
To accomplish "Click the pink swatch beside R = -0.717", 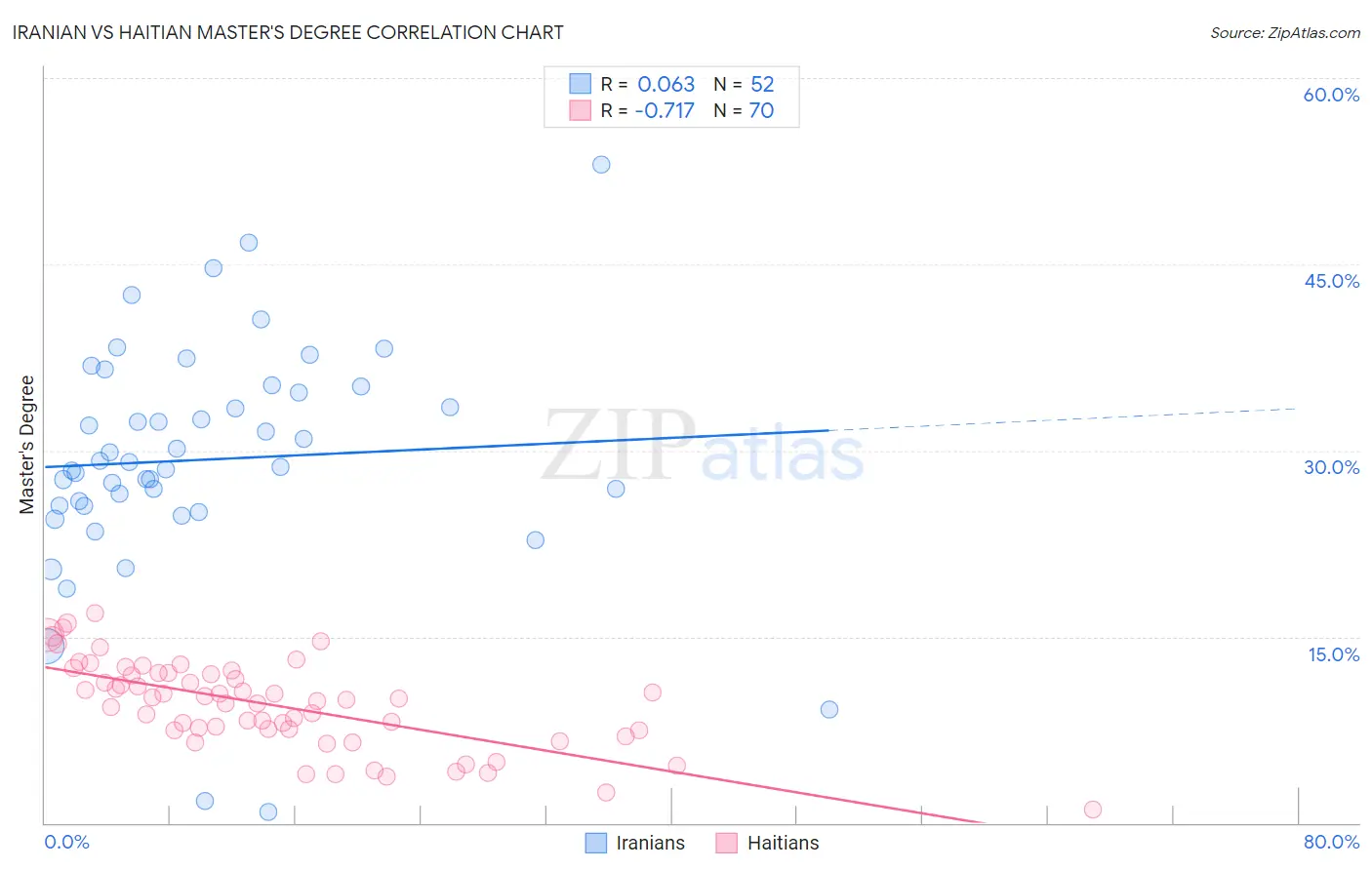I will coord(581,110).
